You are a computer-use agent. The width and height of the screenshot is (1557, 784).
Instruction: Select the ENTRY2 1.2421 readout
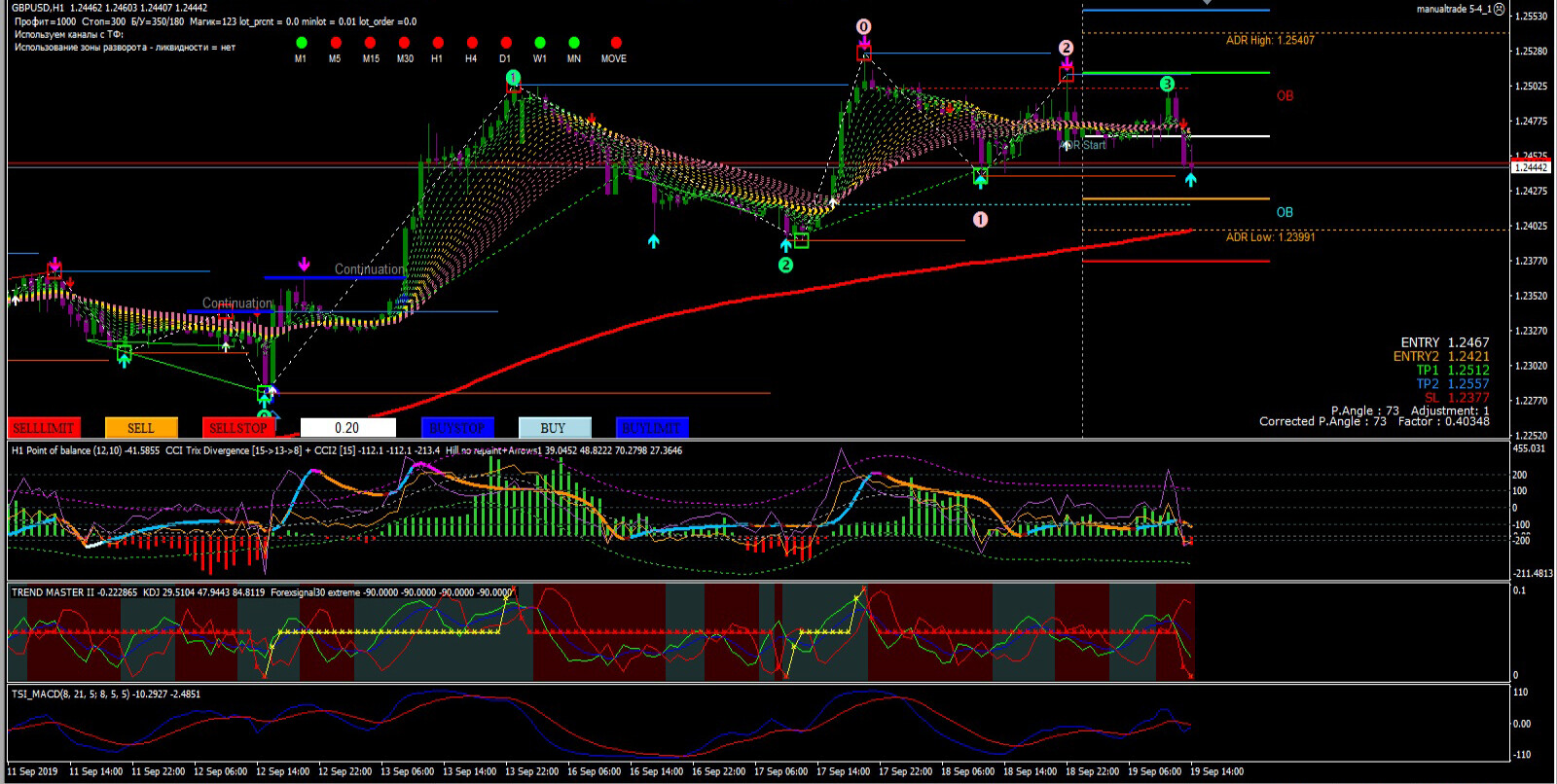tap(1441, 356)
